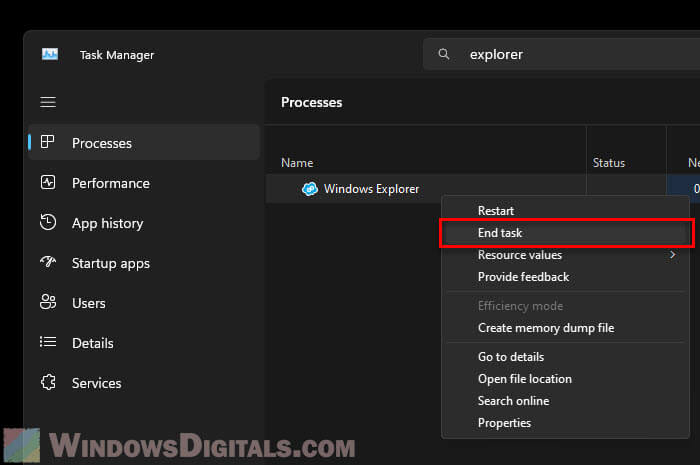Open the Services page
Viewport: 700px width, 465px height.
point(144,383)
